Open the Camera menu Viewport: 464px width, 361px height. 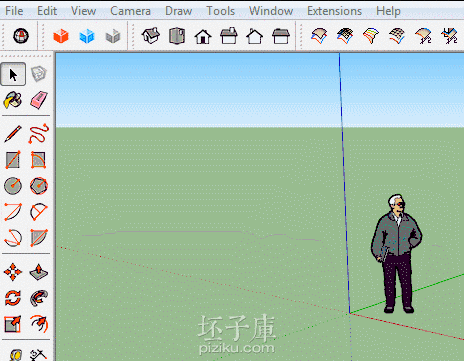pyautogui.click(x=130, y=11)
